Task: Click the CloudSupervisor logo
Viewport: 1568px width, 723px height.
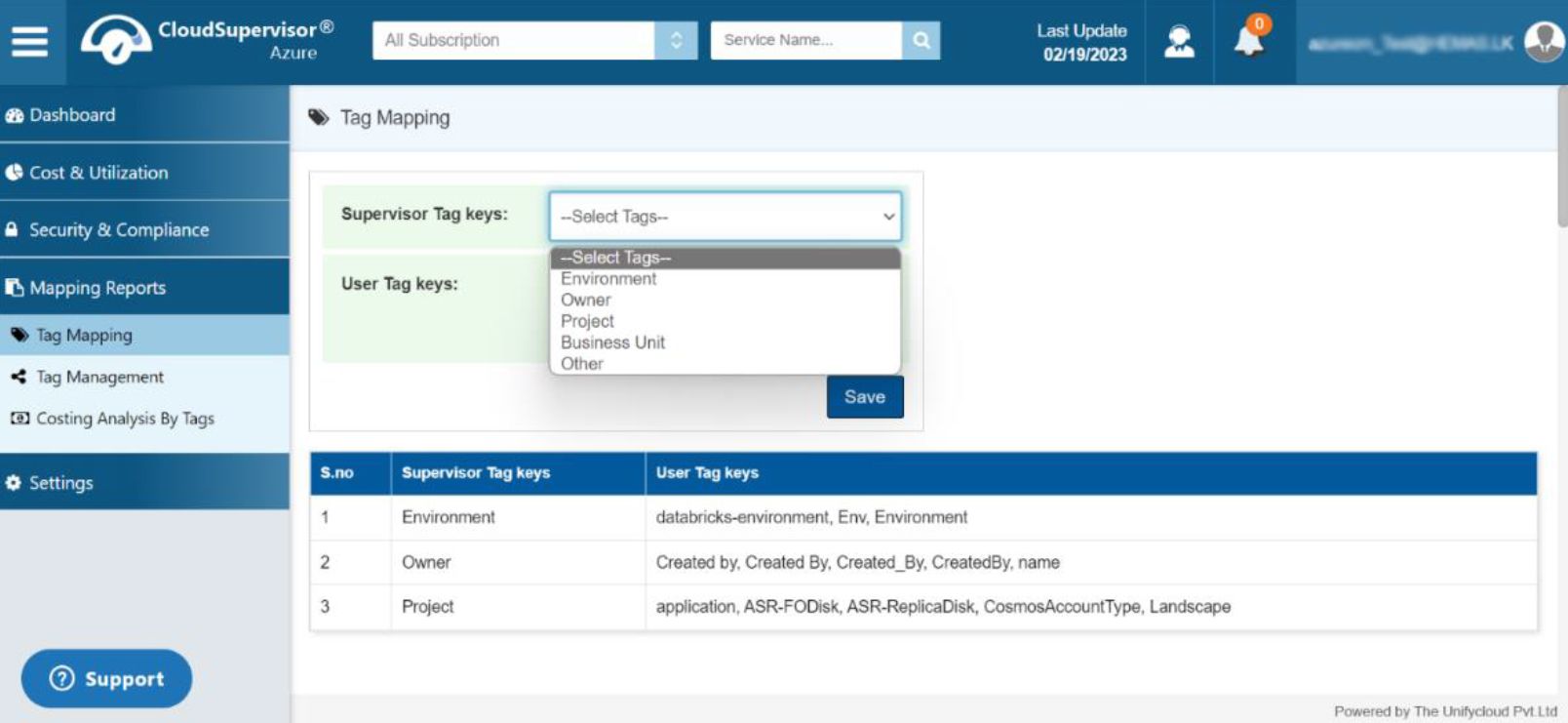Action: coord(207,40)
